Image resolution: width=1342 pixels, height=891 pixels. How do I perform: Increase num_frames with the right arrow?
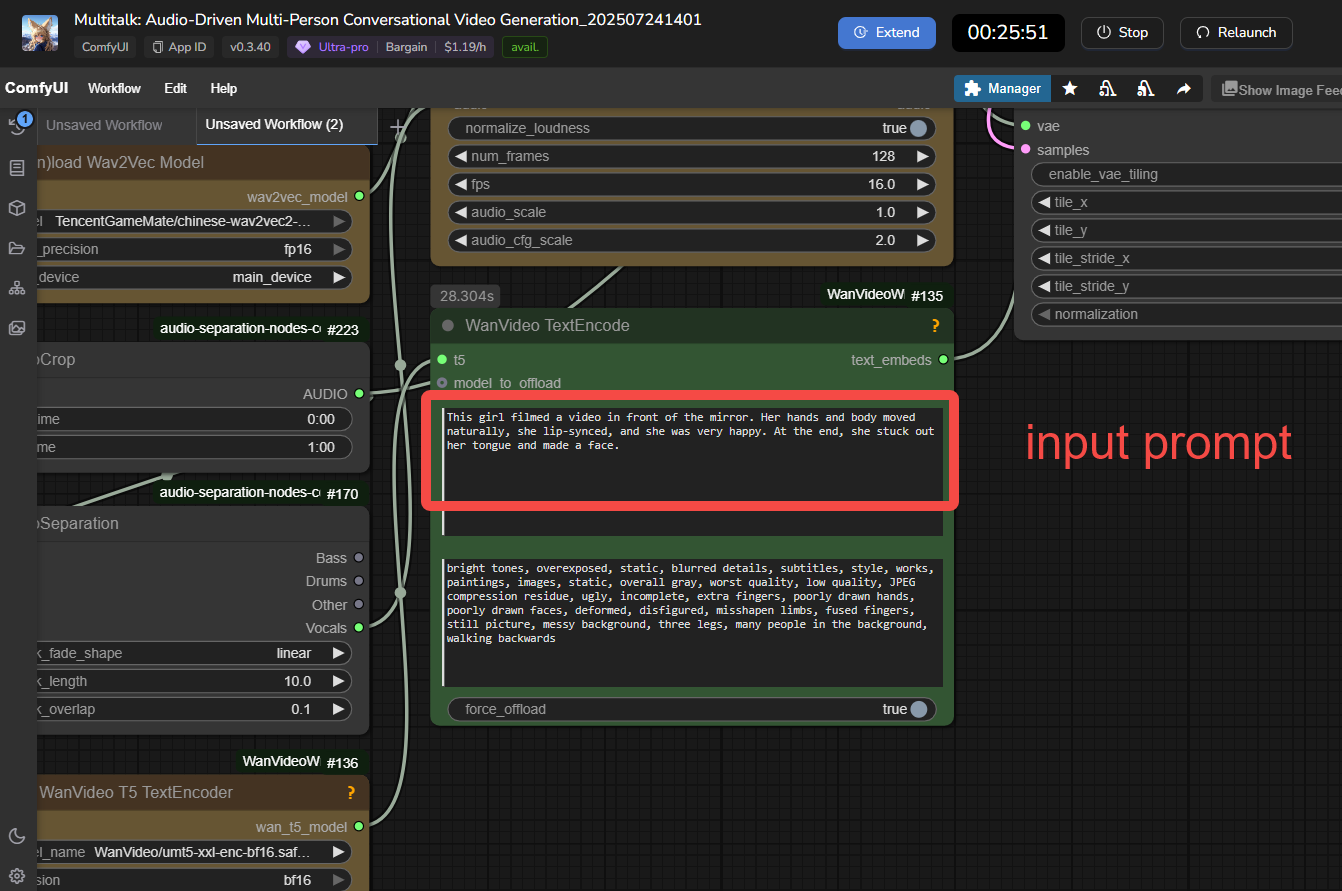coord(922,156)
